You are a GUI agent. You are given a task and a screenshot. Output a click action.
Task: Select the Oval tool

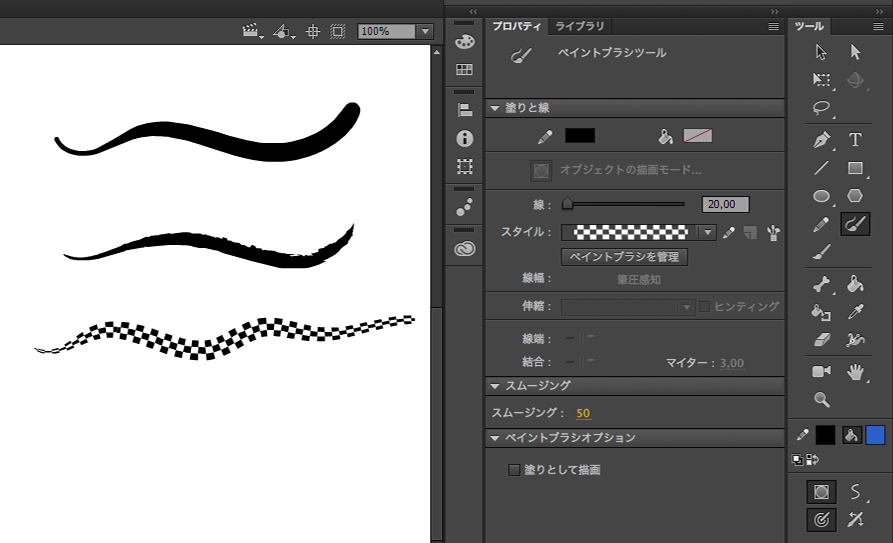tap(821, 197)
